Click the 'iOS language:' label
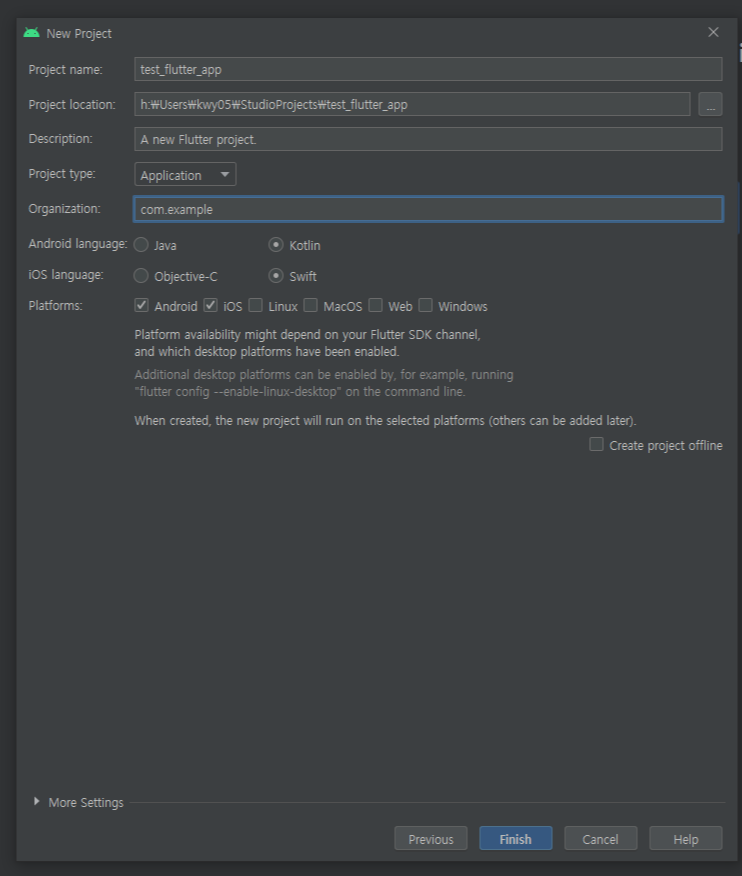 click(66, 275)
